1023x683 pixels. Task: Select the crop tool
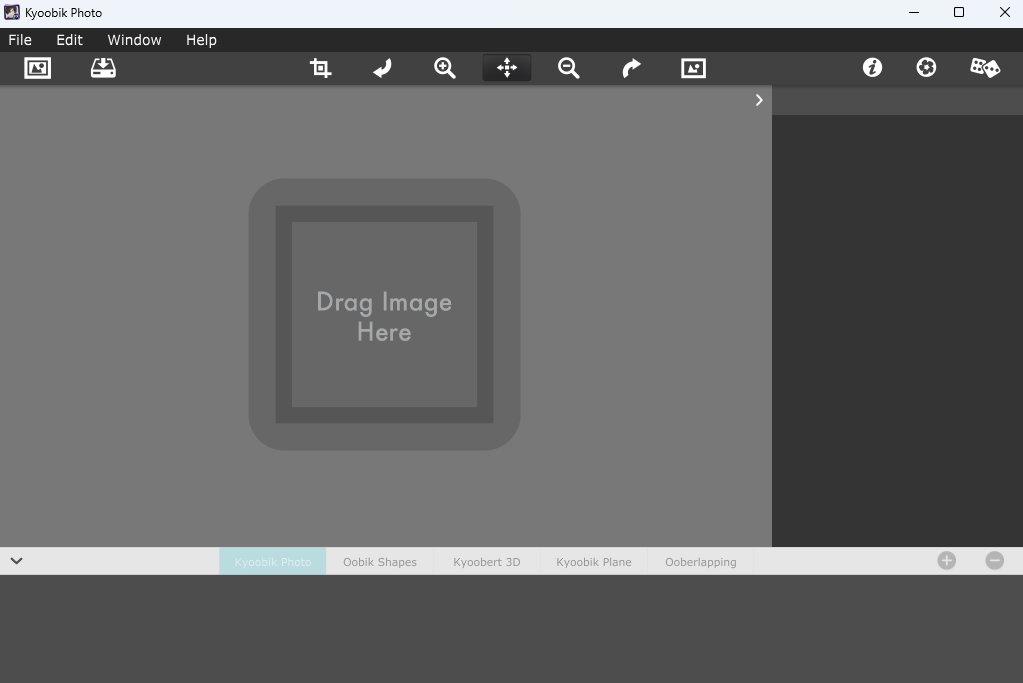click(x=320, y=68)
